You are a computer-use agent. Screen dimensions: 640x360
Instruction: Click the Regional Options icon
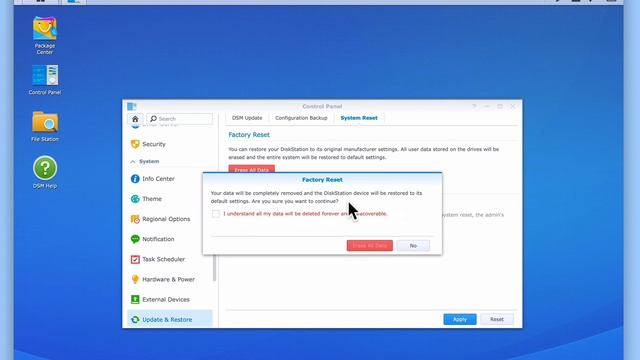point(135,219)
